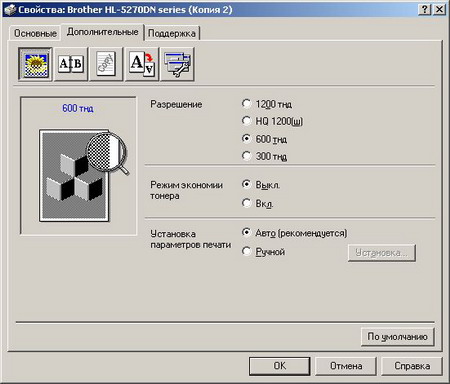The height and width of the screenshot is (384, 450).
Task: Switch to the Поддержка tab
Action: 172,33
